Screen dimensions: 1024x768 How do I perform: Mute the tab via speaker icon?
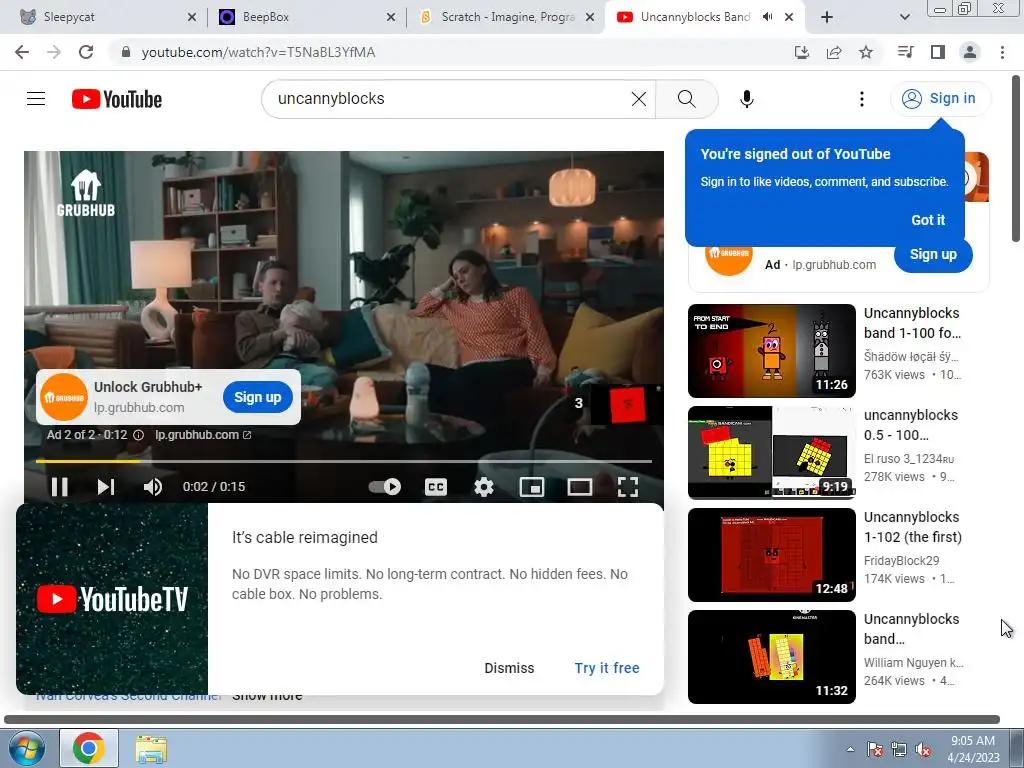767,17
